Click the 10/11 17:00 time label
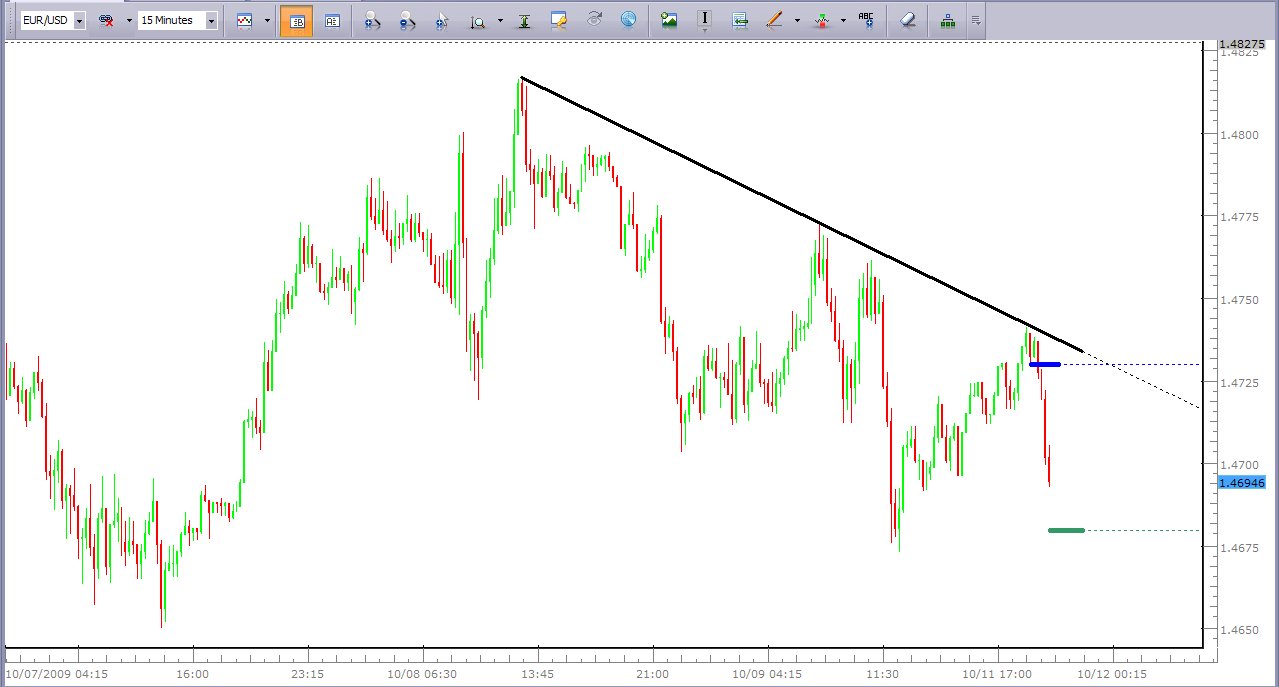Viewport: 1279px width, 687px height. tap(996, 674)
